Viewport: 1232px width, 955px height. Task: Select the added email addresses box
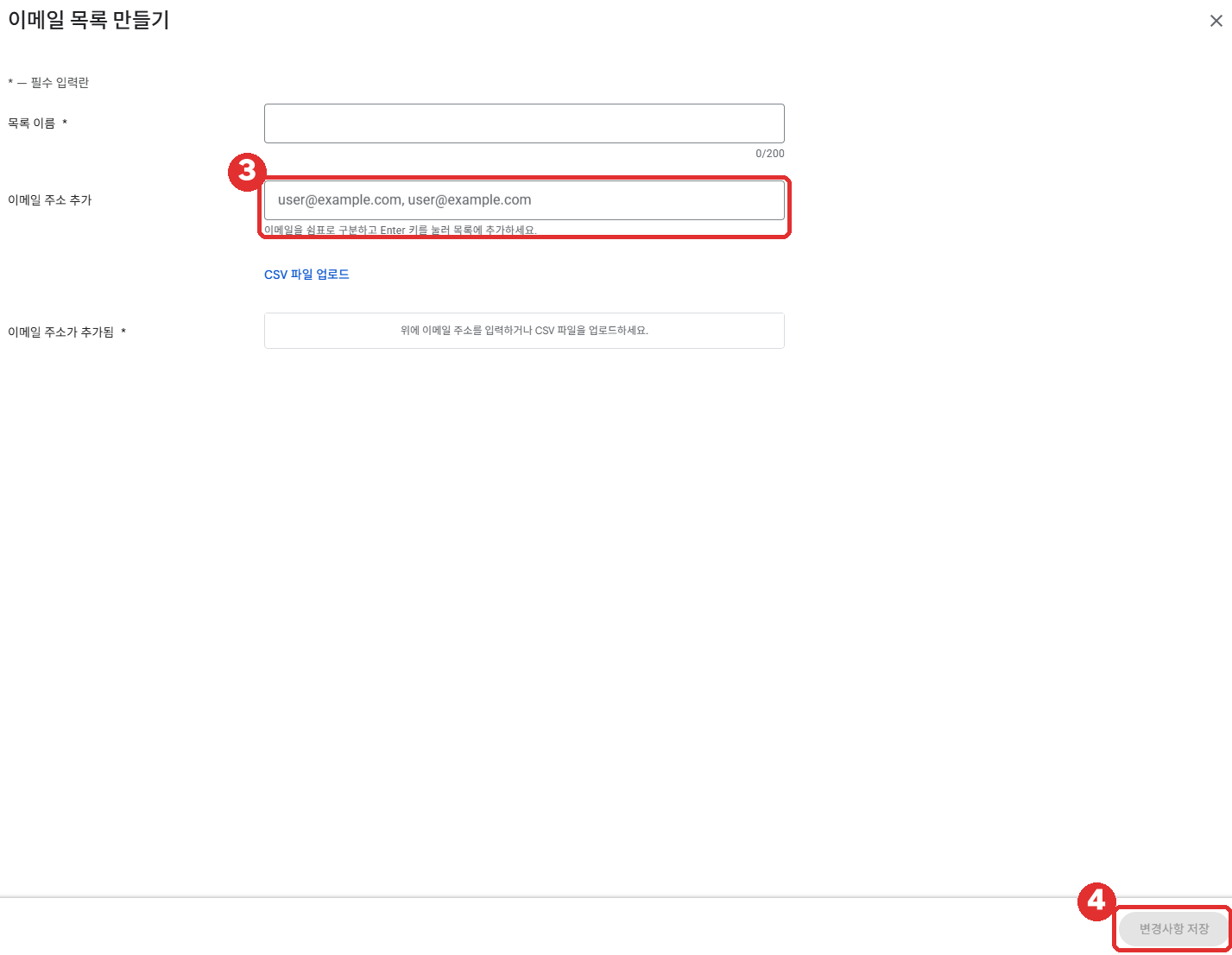[x=524, y=331]
